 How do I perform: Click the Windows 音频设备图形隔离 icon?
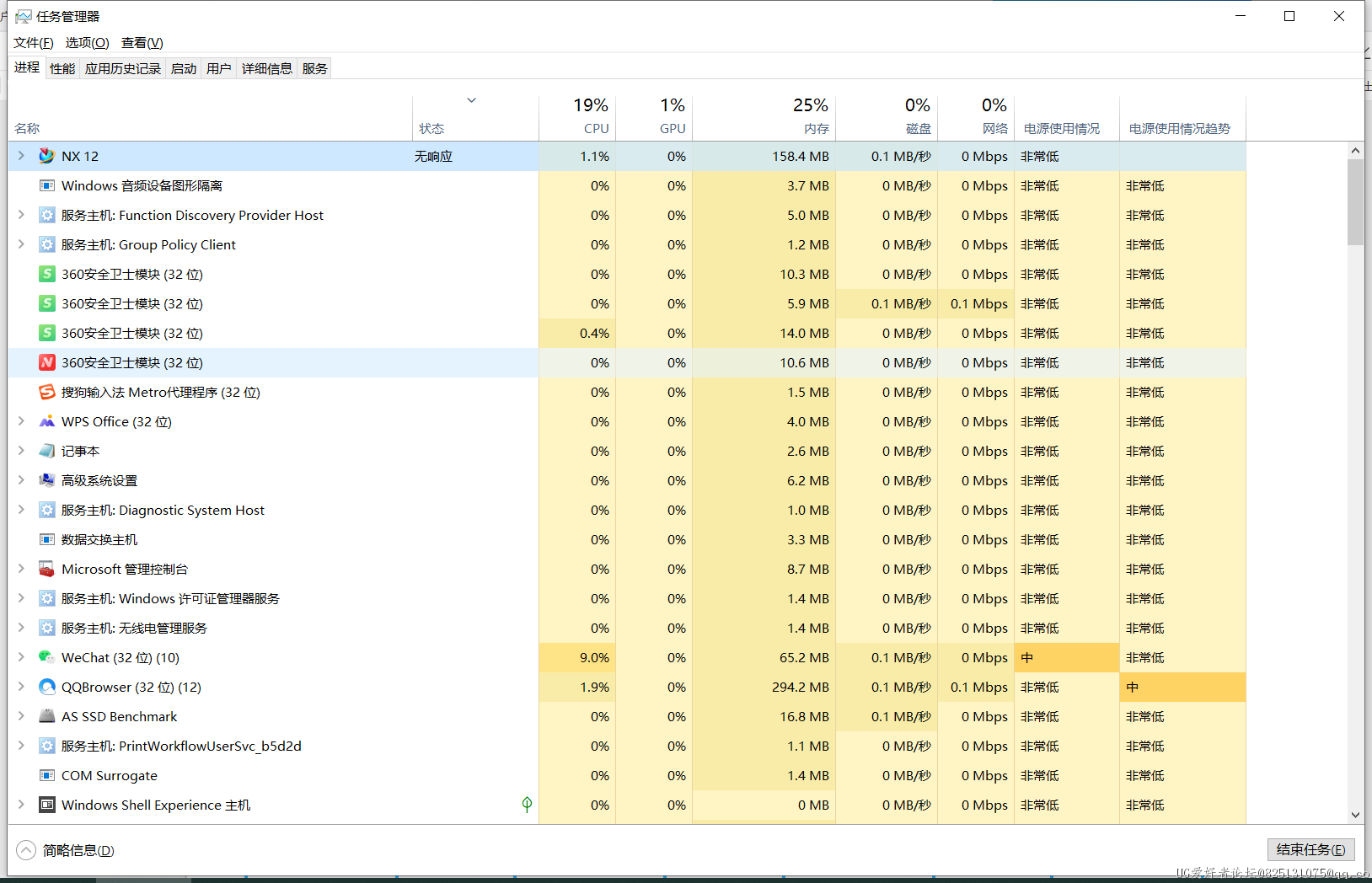tap(47, 185)
